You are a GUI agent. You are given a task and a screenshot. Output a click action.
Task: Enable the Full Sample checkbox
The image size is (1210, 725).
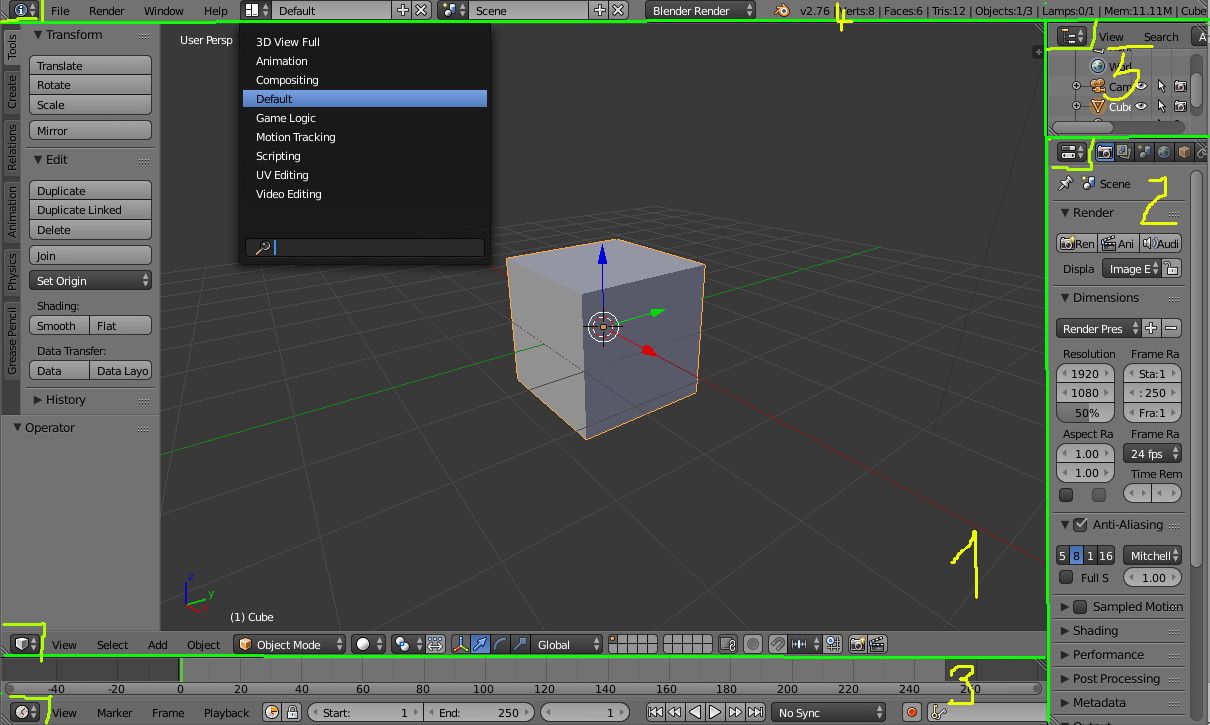(x=1066, y=578)
